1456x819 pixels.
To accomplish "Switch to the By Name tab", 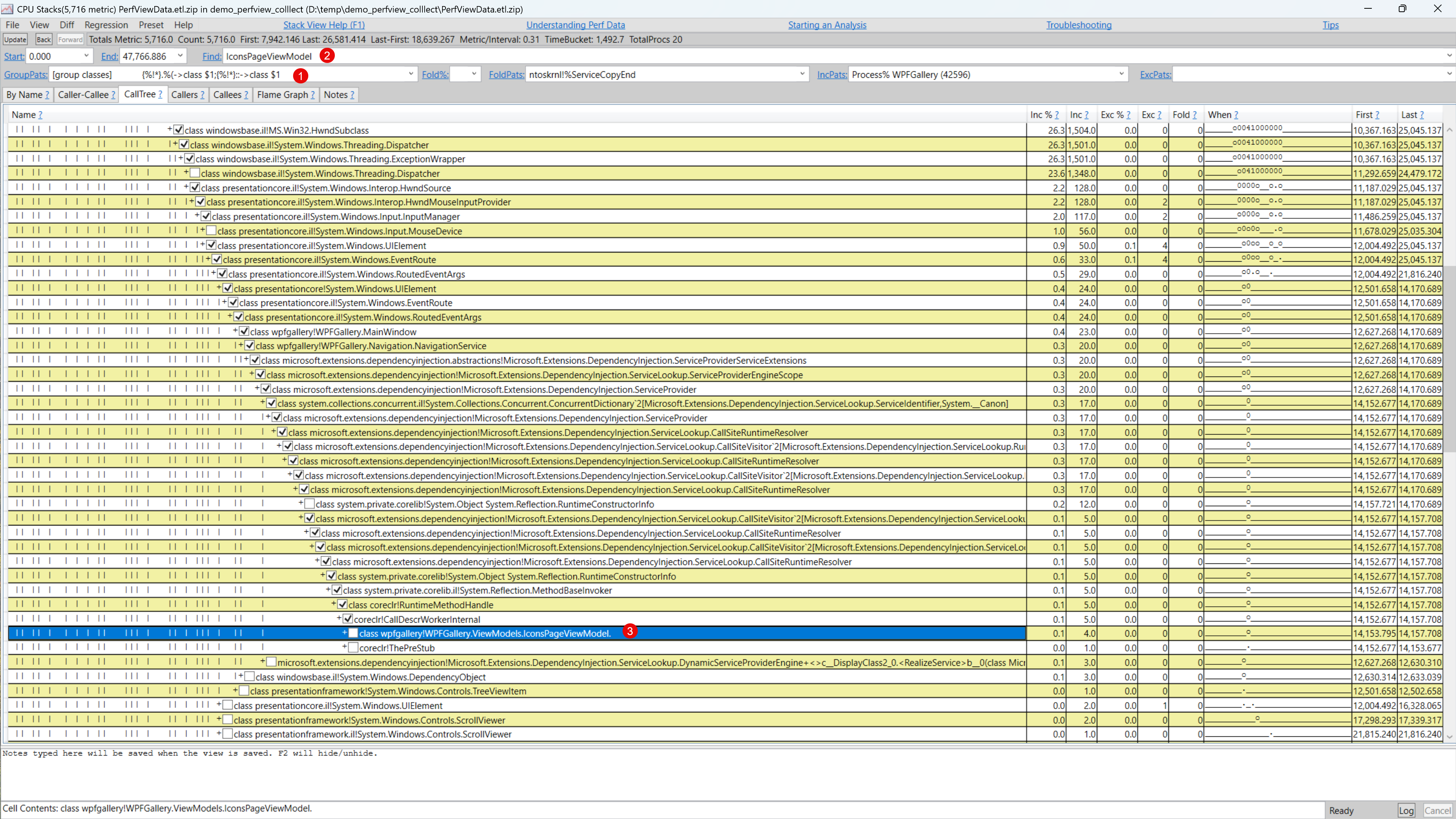I will [28, 95].
